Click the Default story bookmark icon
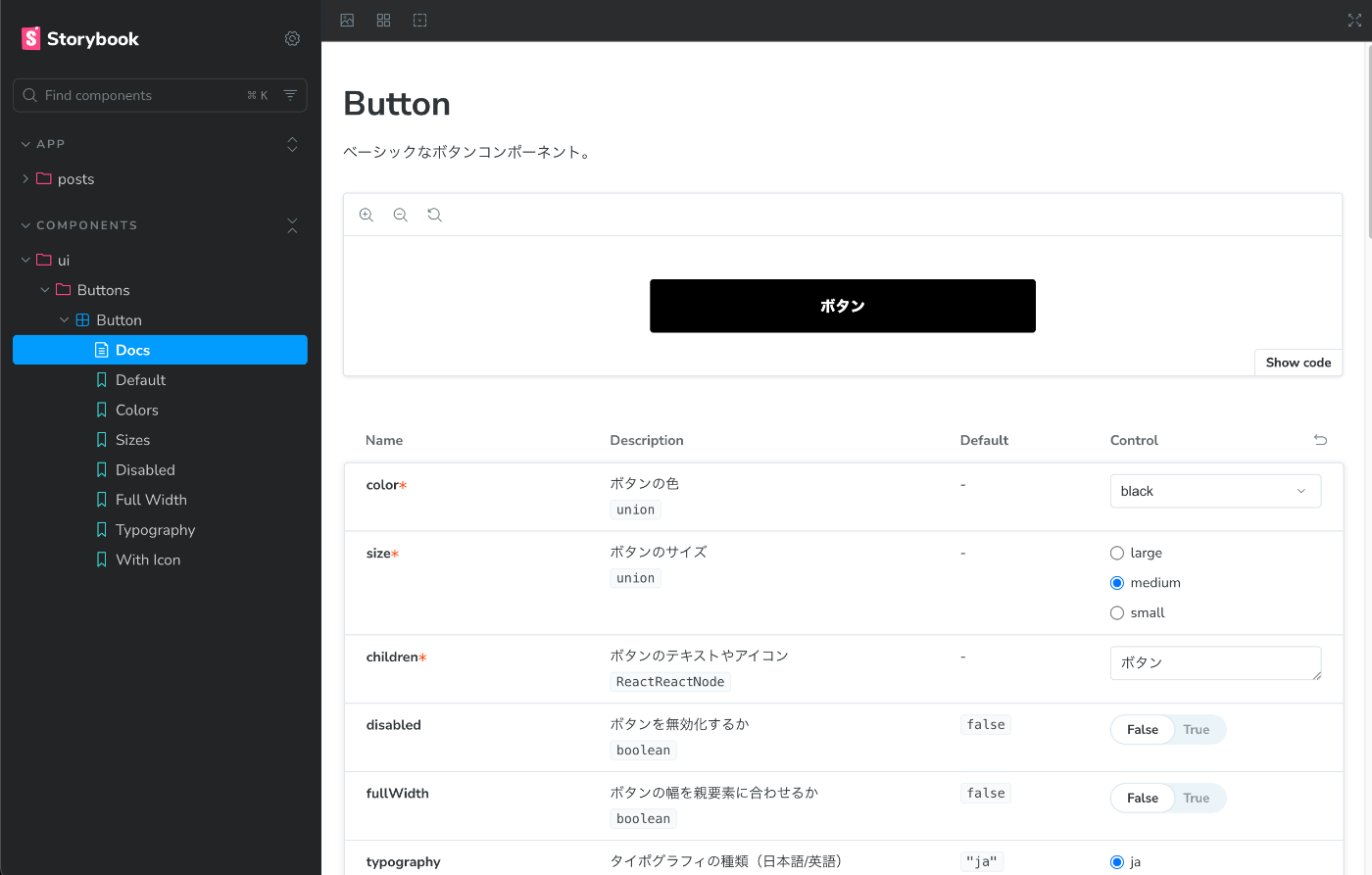Viewport: 1372px width, 875px height. pyautogui.click(x=101, y=380)
